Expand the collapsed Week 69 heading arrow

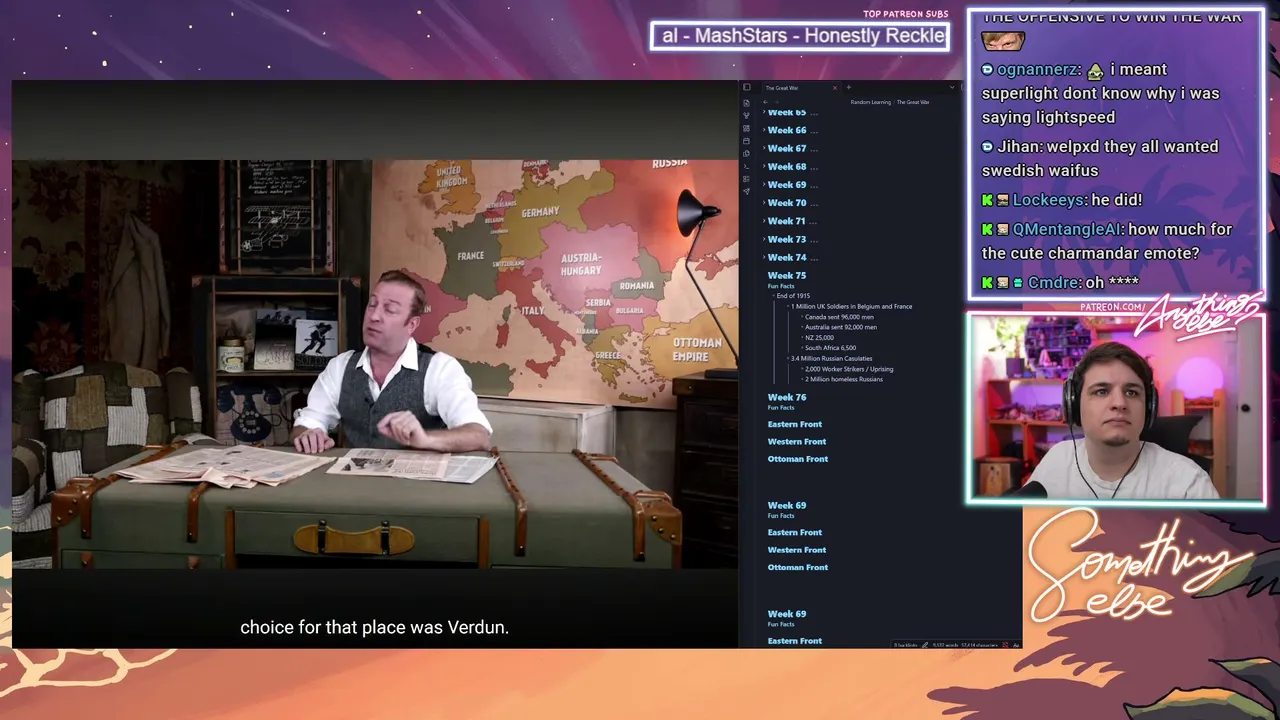pos(764,184)
